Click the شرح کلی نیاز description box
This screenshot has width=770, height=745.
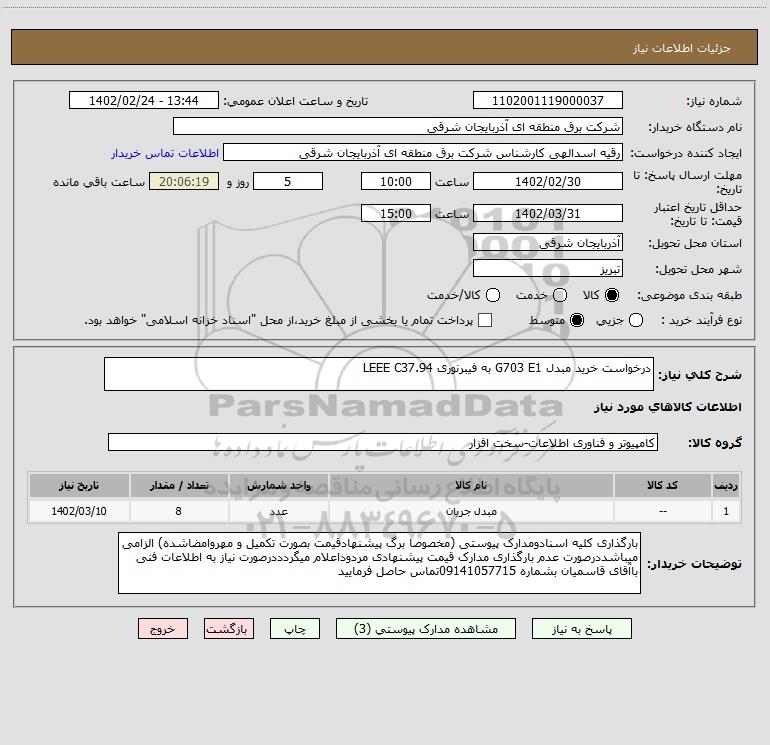pyautogui.click(x=379, y=374)
